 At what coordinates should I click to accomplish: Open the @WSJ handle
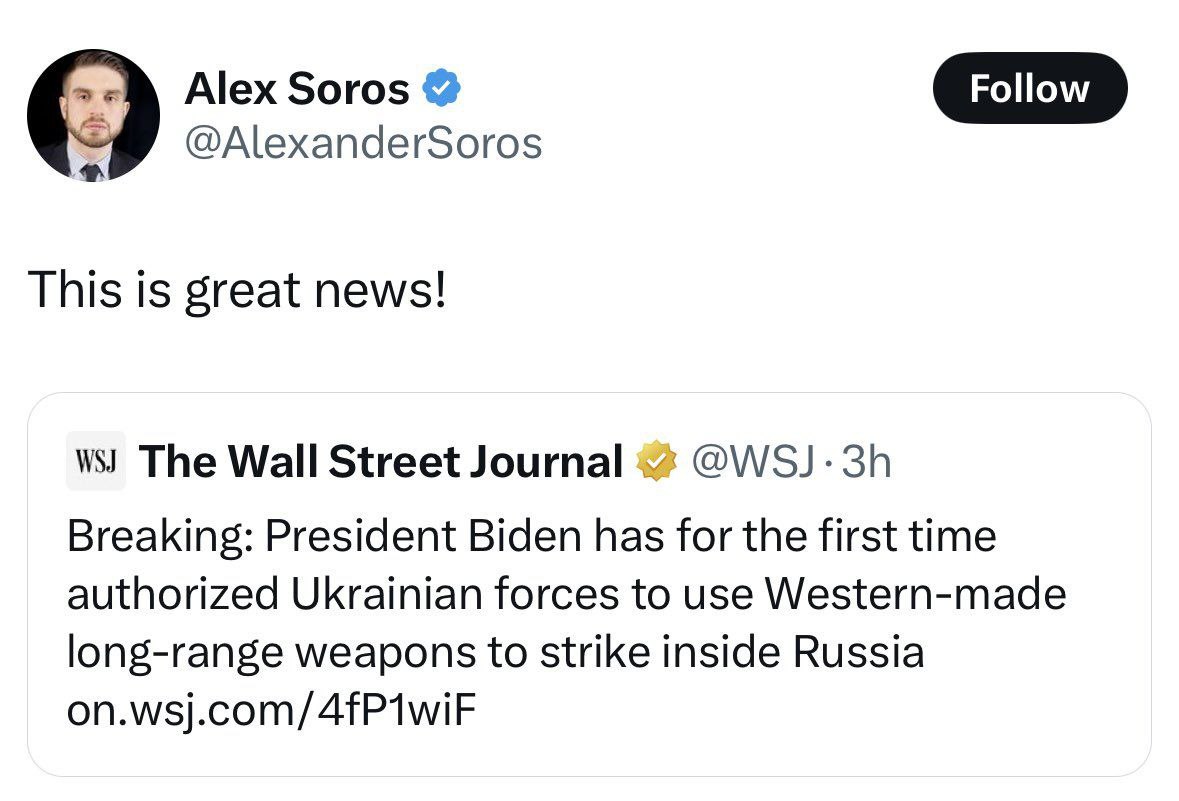tap(753, 461)
